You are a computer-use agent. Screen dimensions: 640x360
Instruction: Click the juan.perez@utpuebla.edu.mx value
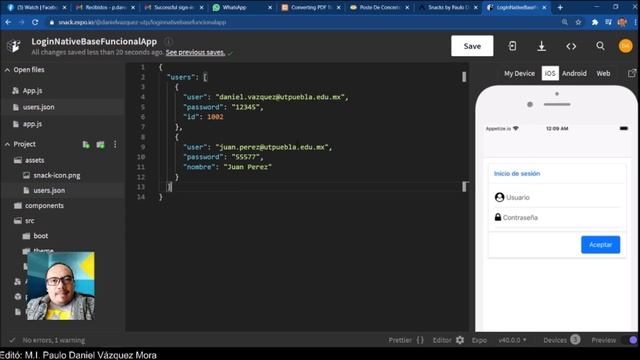coord(272,147)
